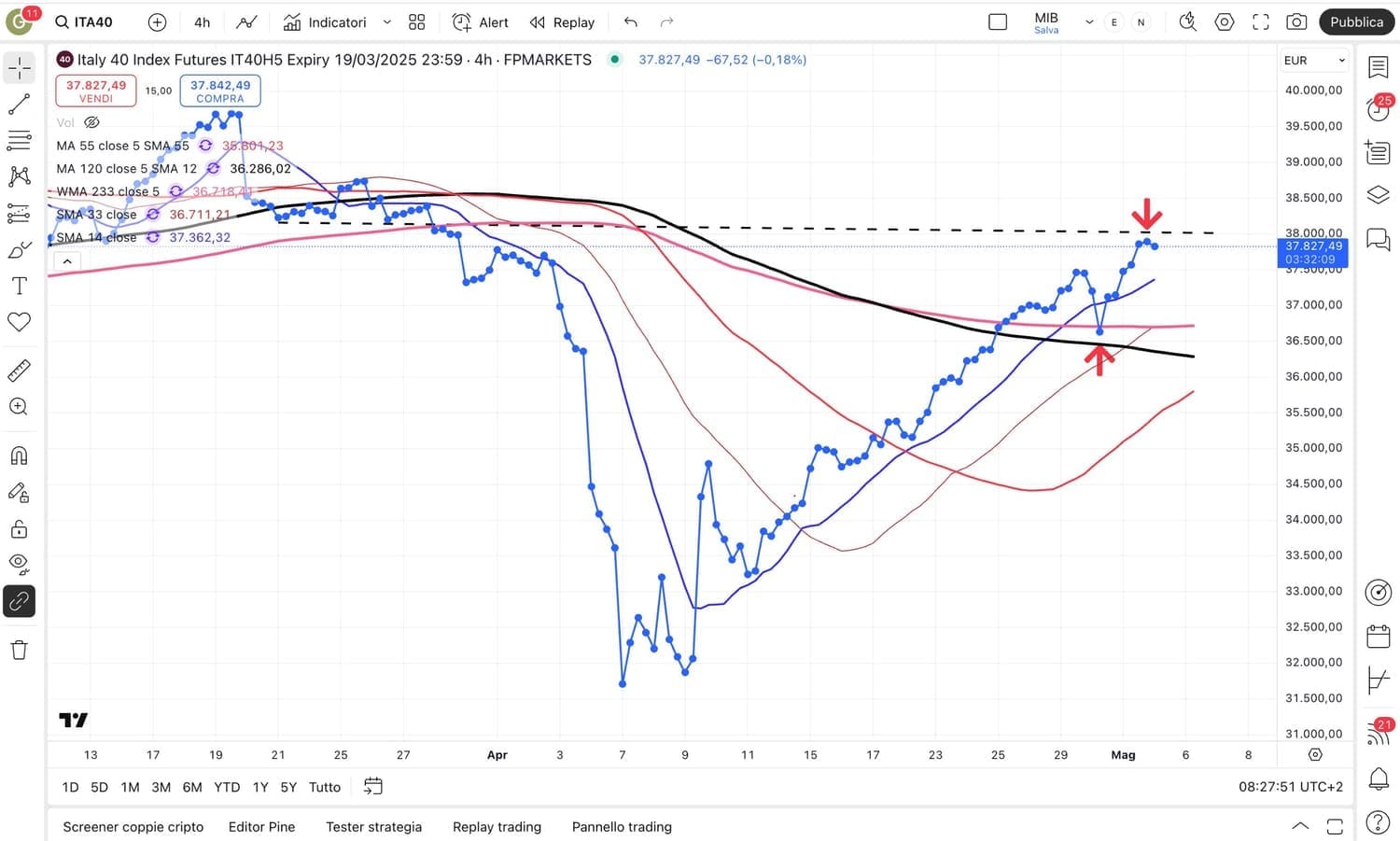
Task: Open the chart patterns tool group
Action: 20,176
